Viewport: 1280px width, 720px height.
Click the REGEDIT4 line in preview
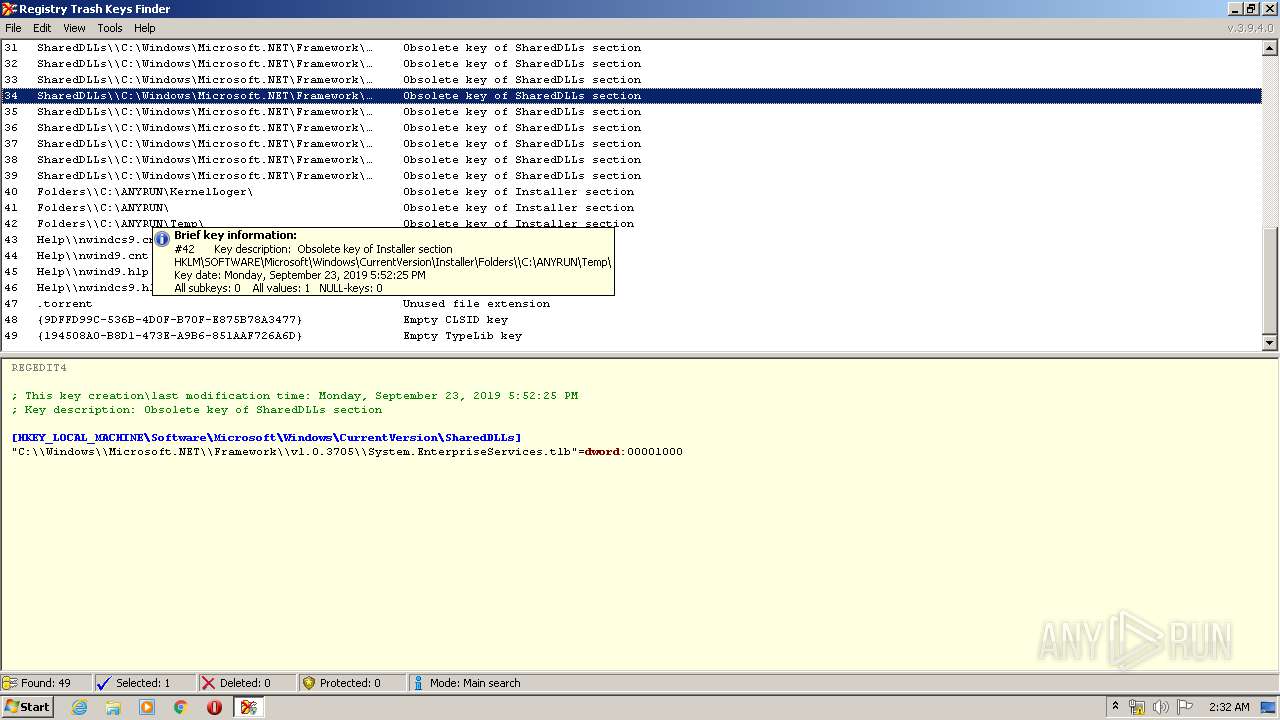[x=39, y=368]
